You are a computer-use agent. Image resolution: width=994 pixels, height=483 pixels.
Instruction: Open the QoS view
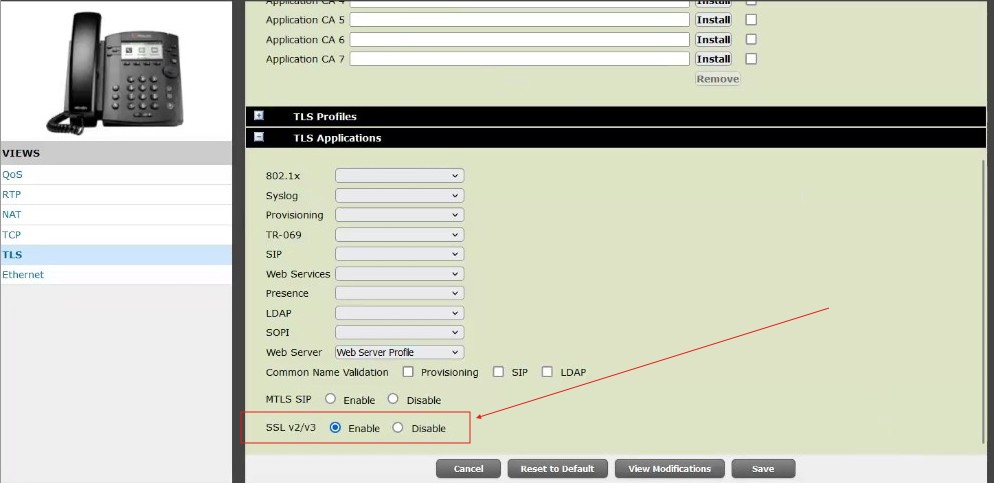[12, 174]
